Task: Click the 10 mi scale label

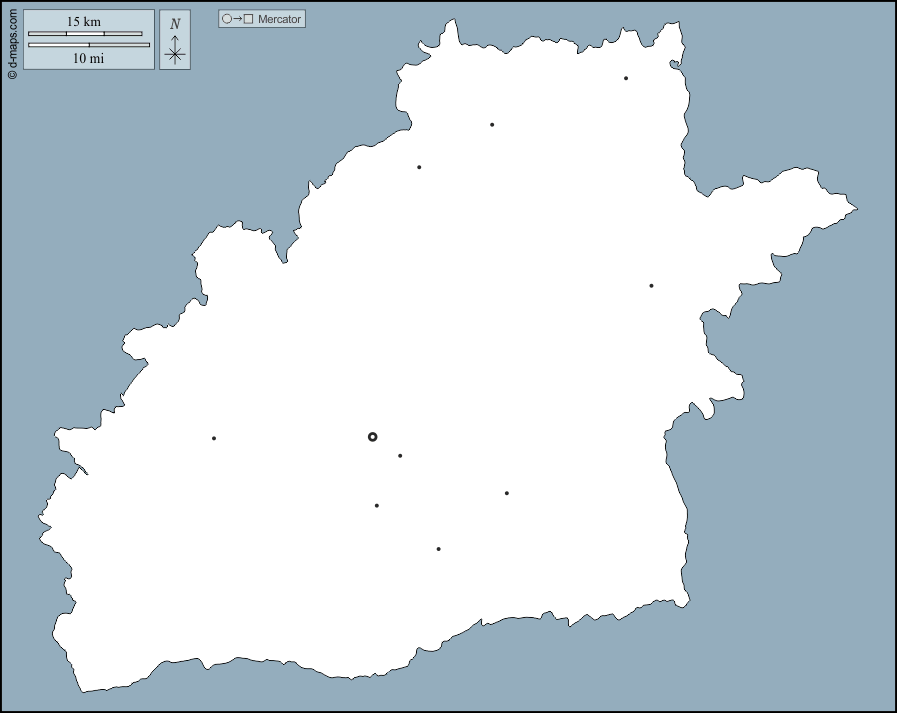Action: pyautogui.click(x=88, y=58)
